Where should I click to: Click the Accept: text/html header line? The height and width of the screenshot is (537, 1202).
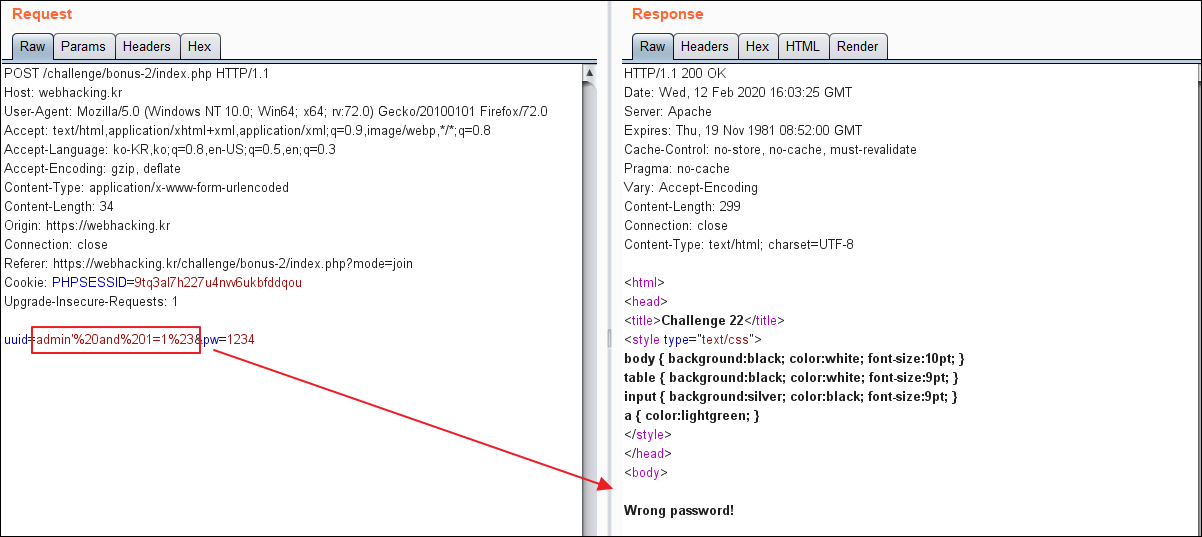coord(247,131)
